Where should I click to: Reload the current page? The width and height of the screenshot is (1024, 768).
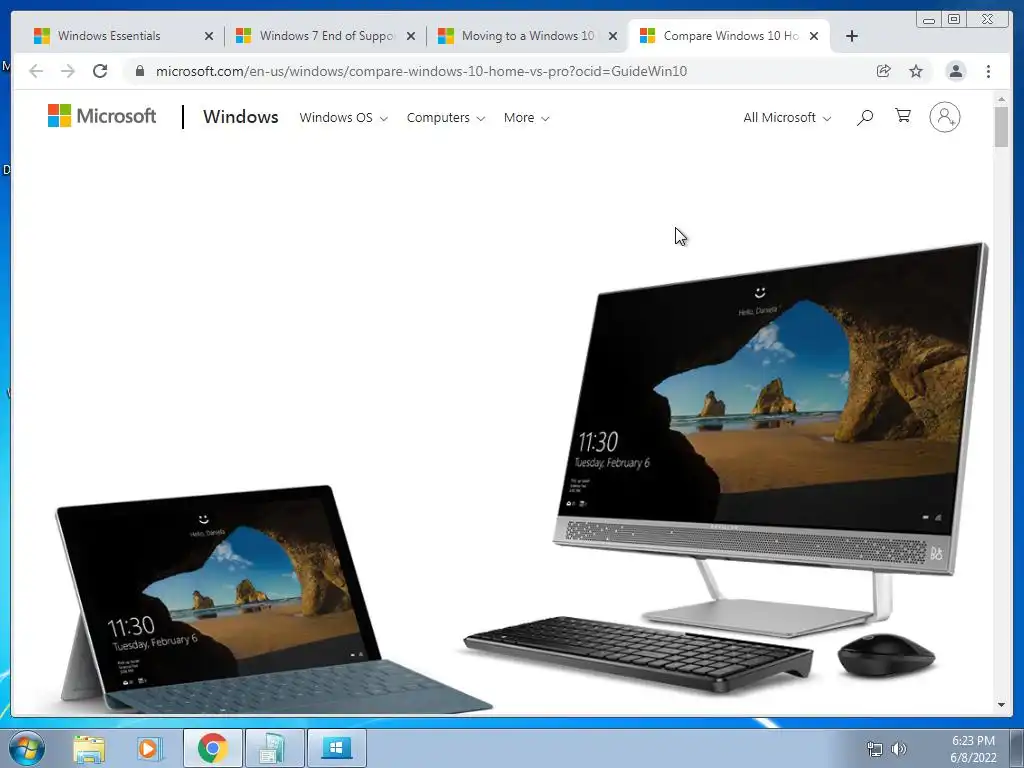(x=100, y=71)
